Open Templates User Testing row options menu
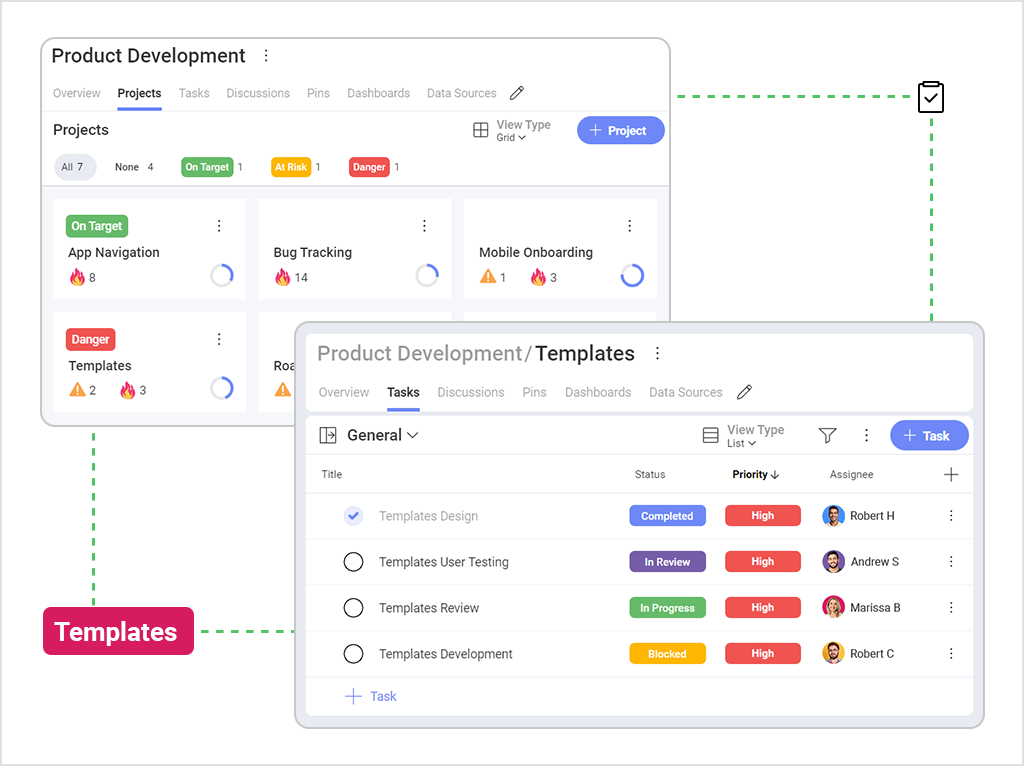Screen dimensions: 1024x766 pos(951,562)
